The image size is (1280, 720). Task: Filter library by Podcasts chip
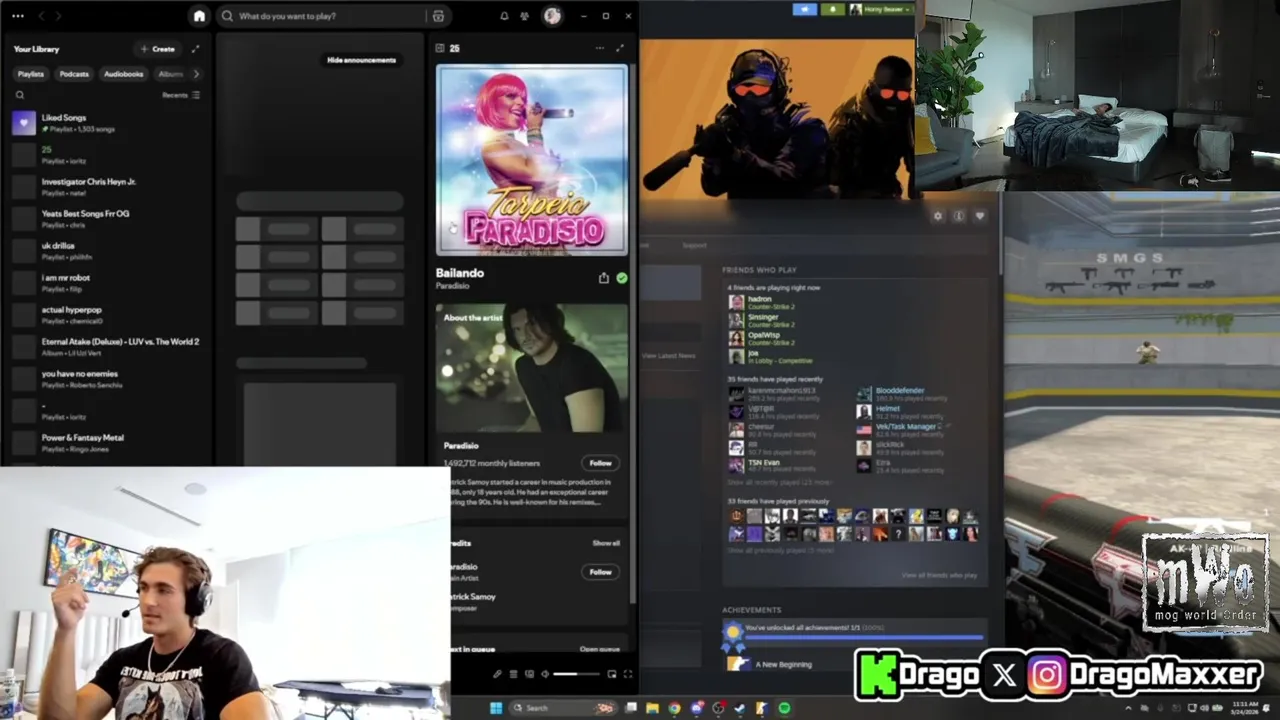pyautogui.click(x=74, y=74)
